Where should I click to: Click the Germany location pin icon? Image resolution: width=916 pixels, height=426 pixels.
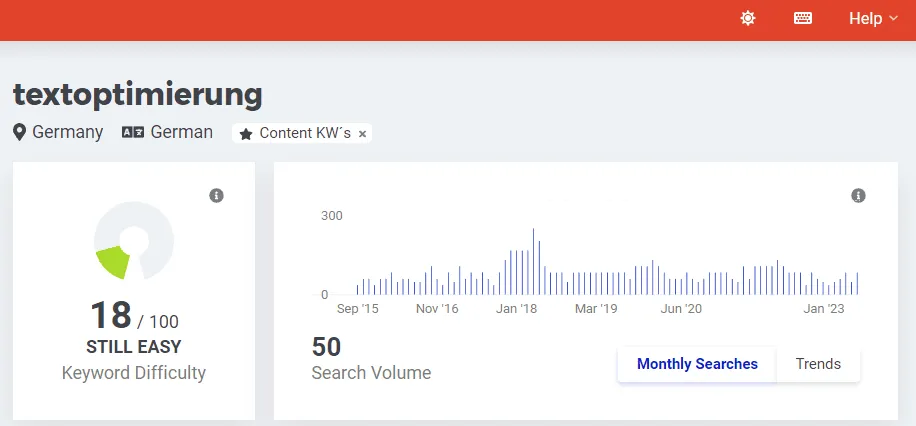20,133
